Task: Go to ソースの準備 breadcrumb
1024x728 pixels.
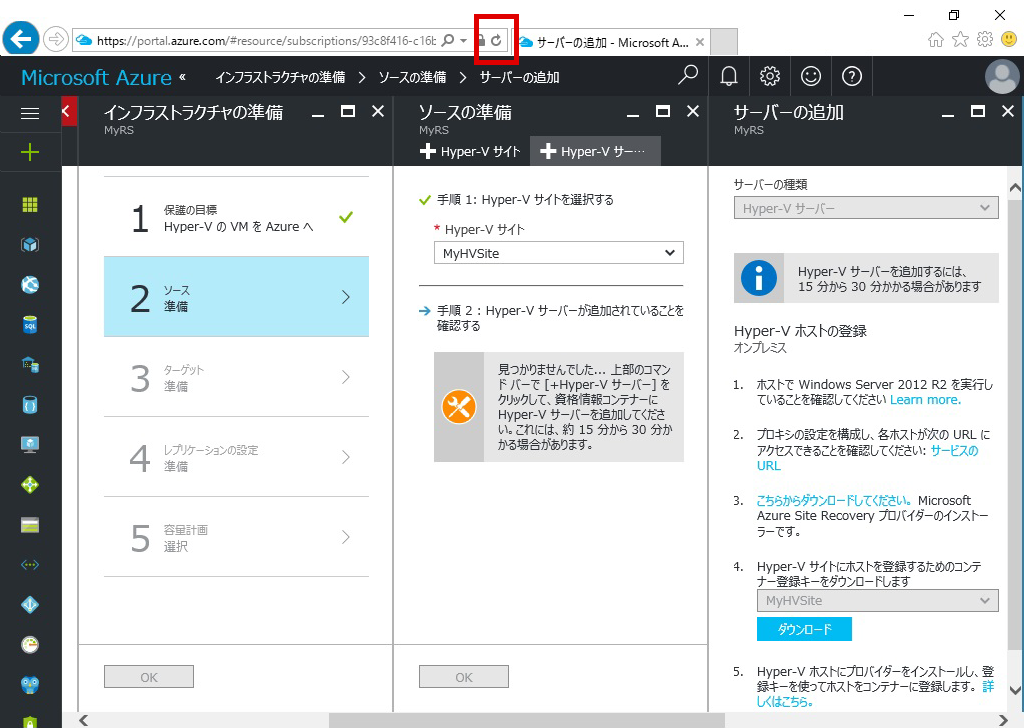Action: [x=412, y=77]
